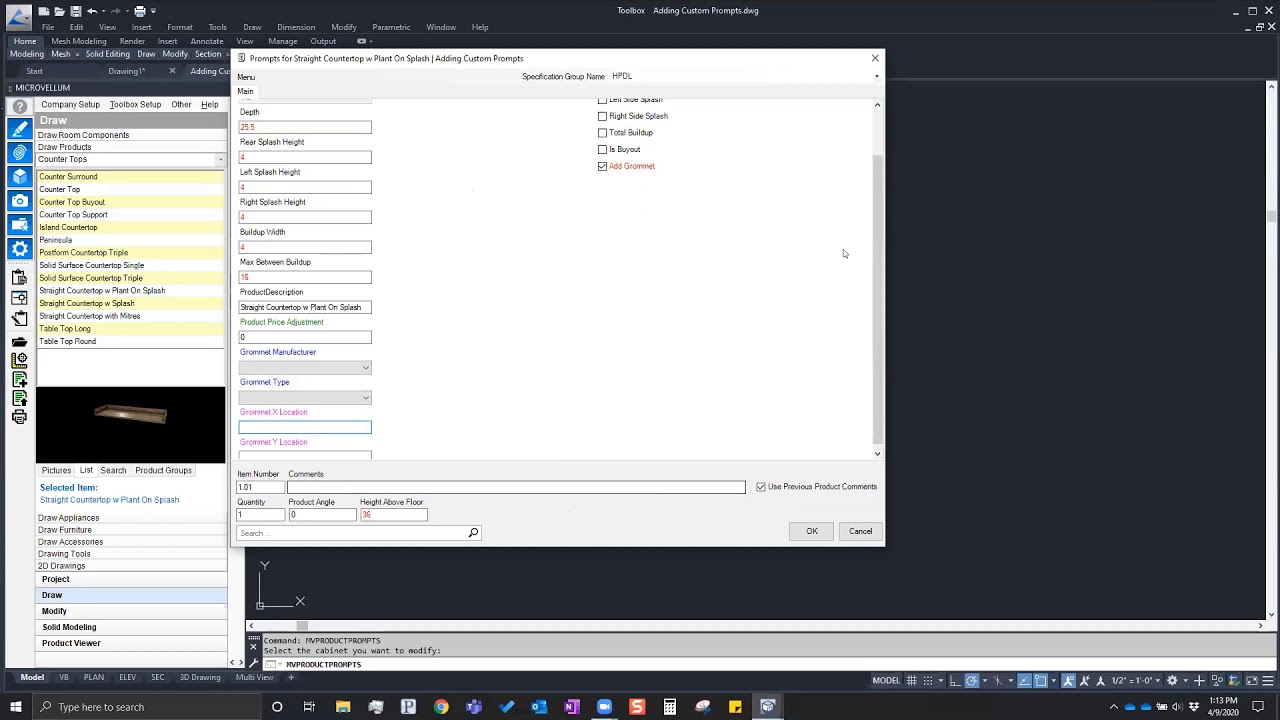This screenshot has height=720, width=1280.
Task: Open File Explorer from taskbar
Action: (343, 707)
